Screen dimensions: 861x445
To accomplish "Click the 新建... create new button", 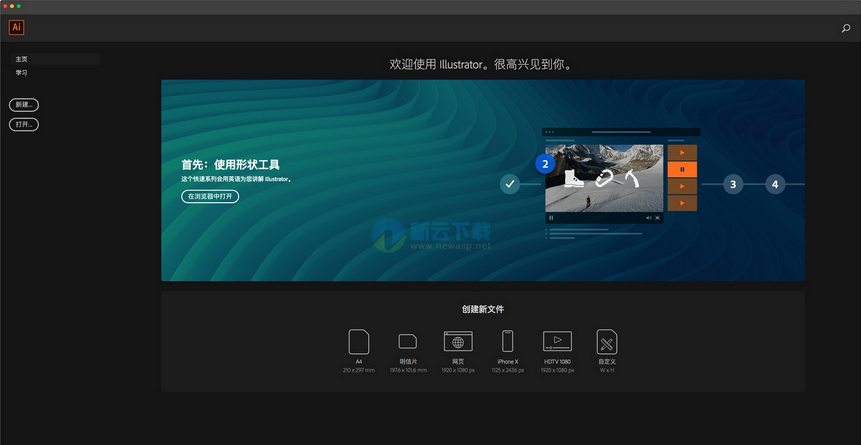I will click(x=24, y=105).
